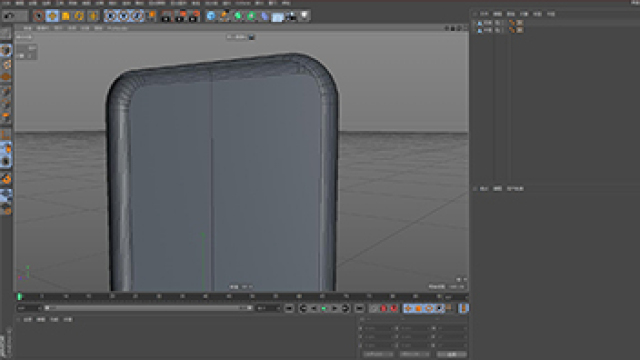Open the coordinate mode dropdown below coordinates
Viewport: 640px width, 360px height.
coord(378,354)
